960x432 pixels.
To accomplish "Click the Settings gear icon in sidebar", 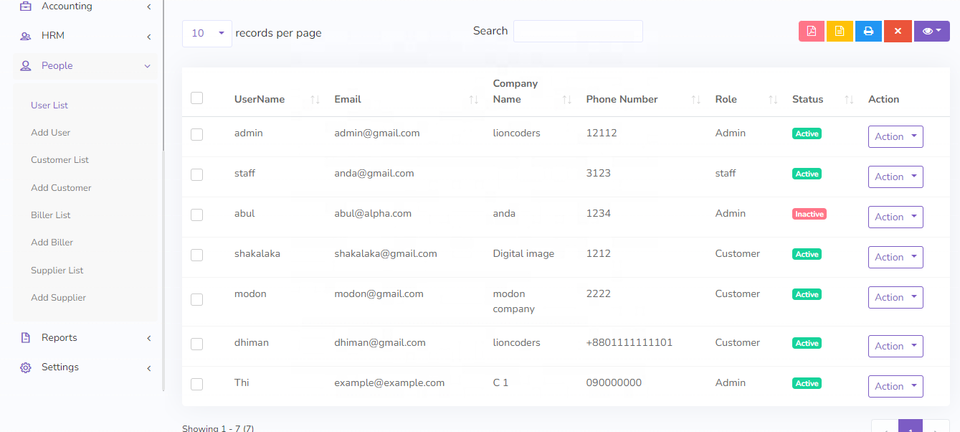I will (26, 367).
